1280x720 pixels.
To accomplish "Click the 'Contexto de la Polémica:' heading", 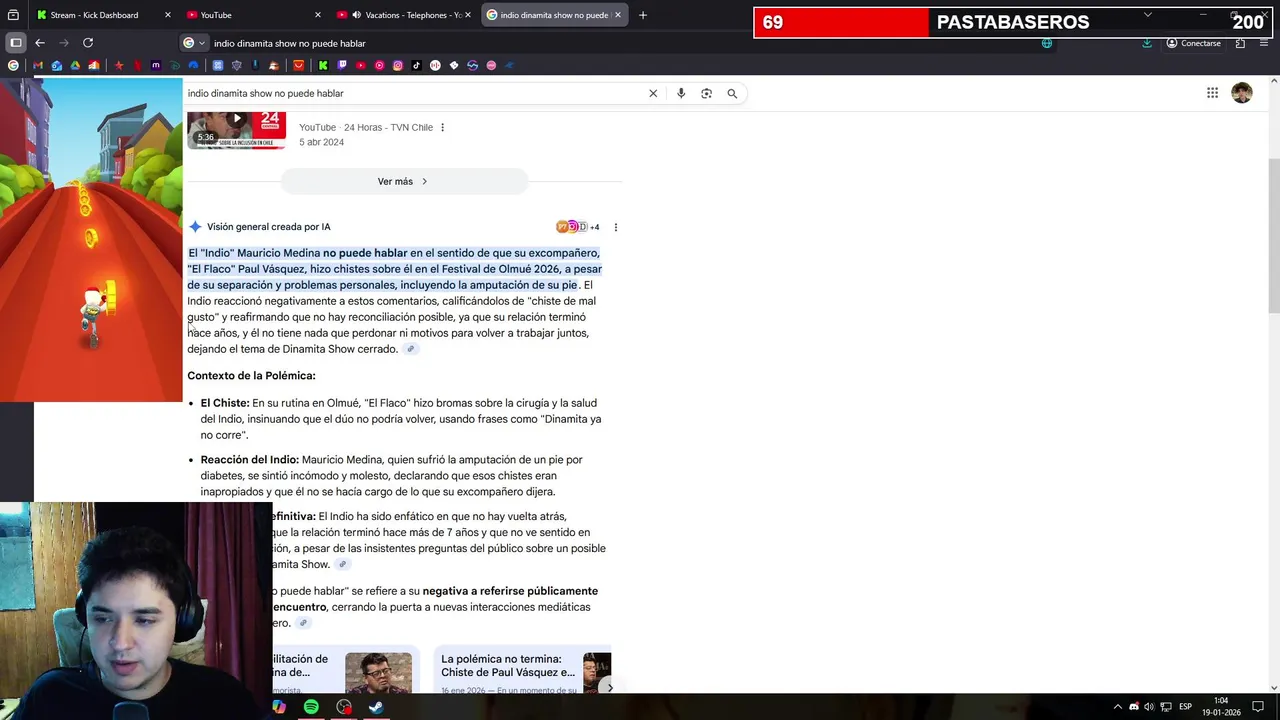I will coord(251,376).
